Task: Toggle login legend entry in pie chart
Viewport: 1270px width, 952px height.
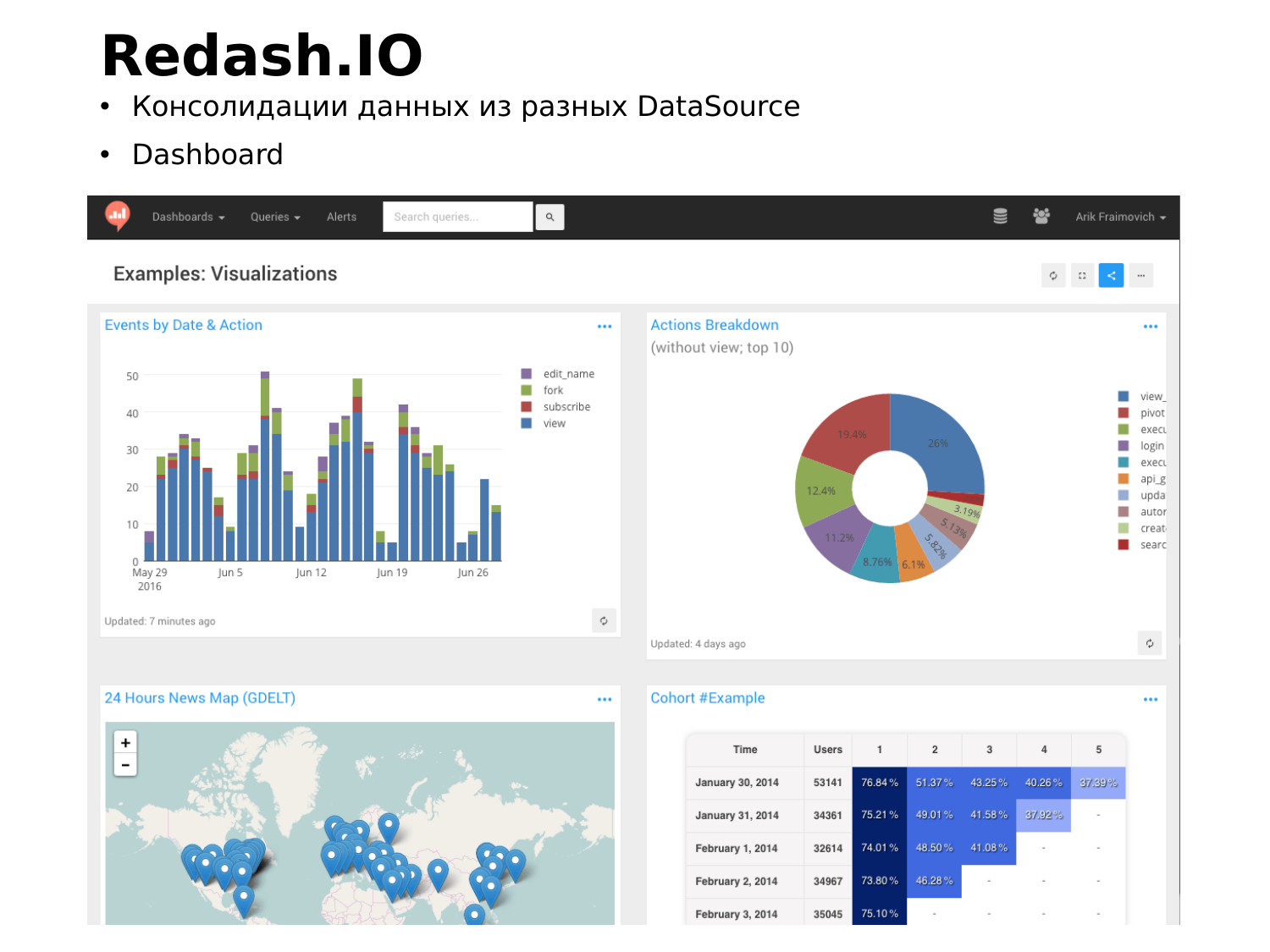Action: tap(1141, 446)
